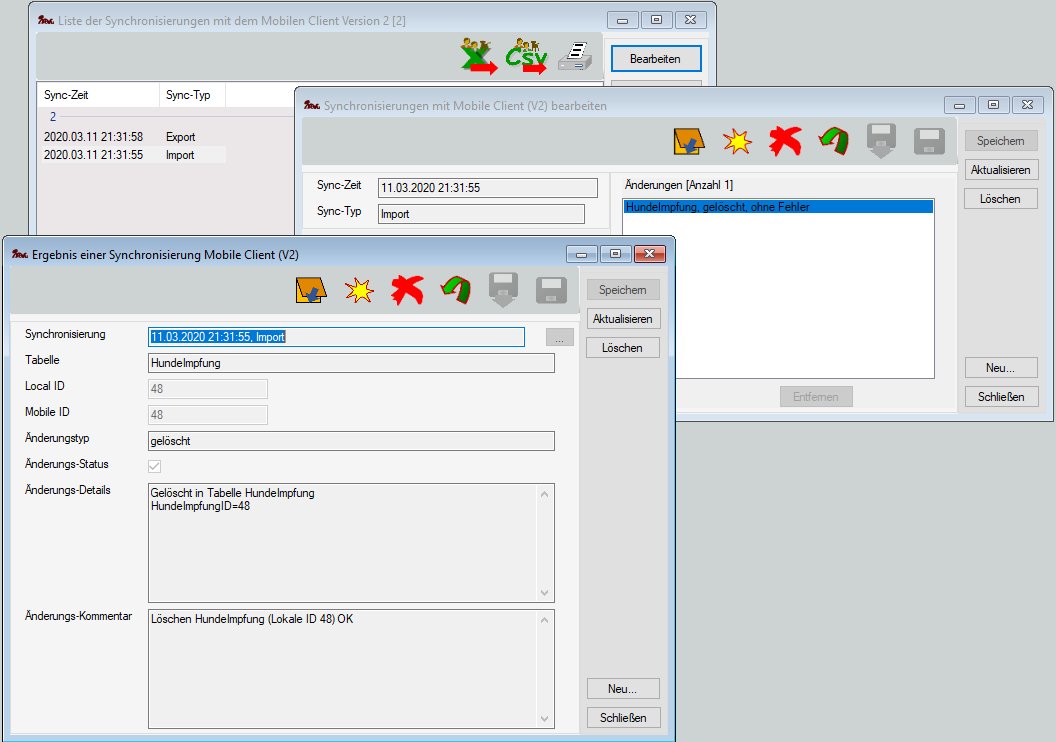Click the green undo arrow in bearbeiten window
The height and width of the screenshot is (742, 1056).
coord(833,141)
